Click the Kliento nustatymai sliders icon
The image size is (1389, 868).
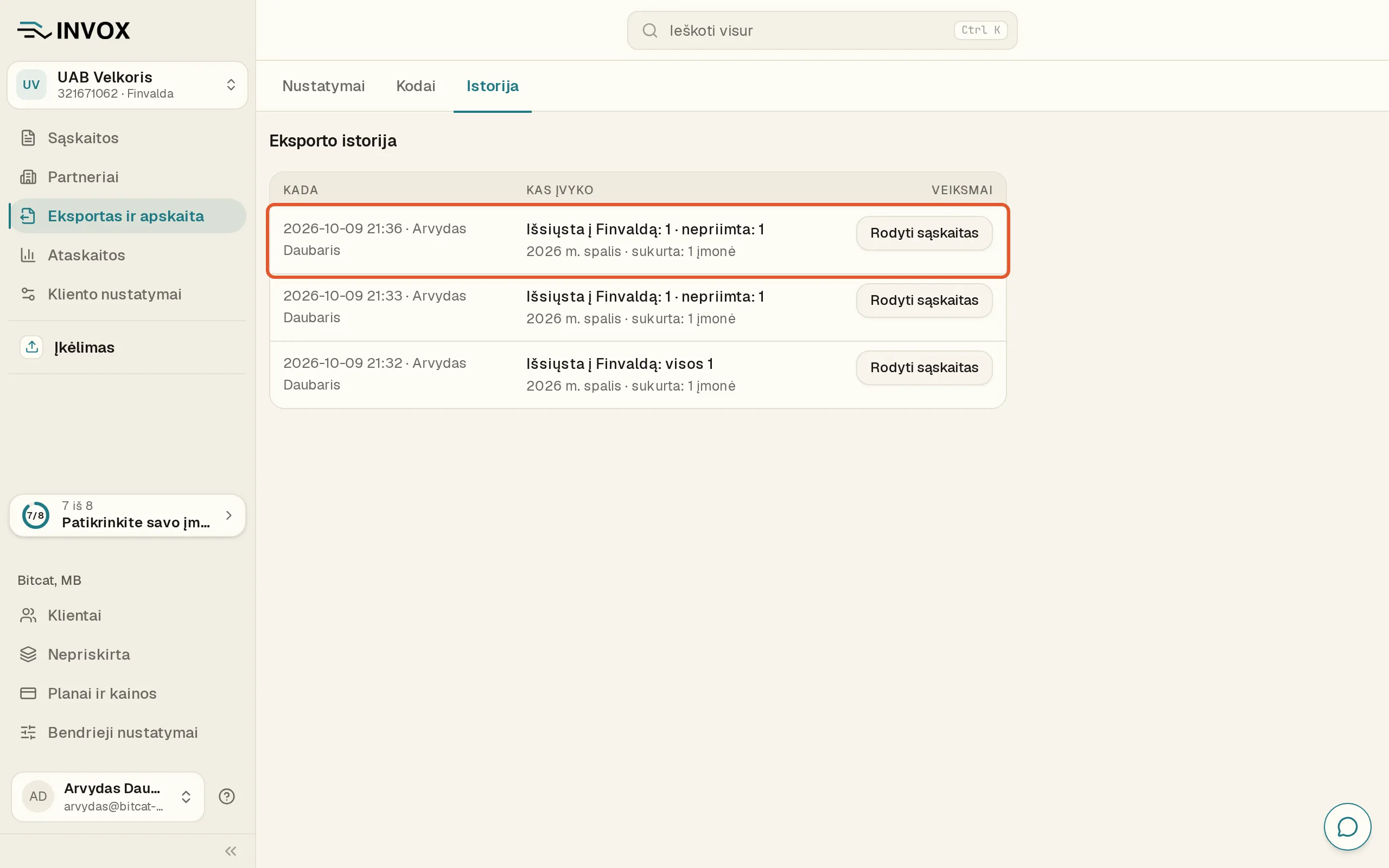pyautogui.click(x=28, y=294)
